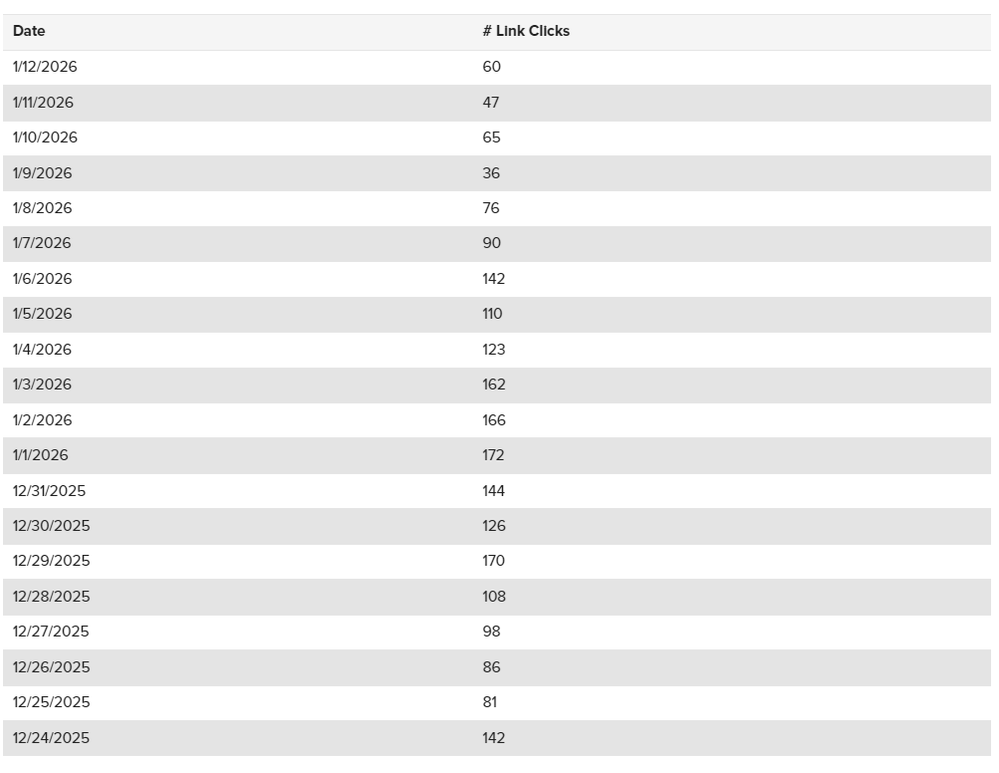Click the Date column header

click(29, 31)
